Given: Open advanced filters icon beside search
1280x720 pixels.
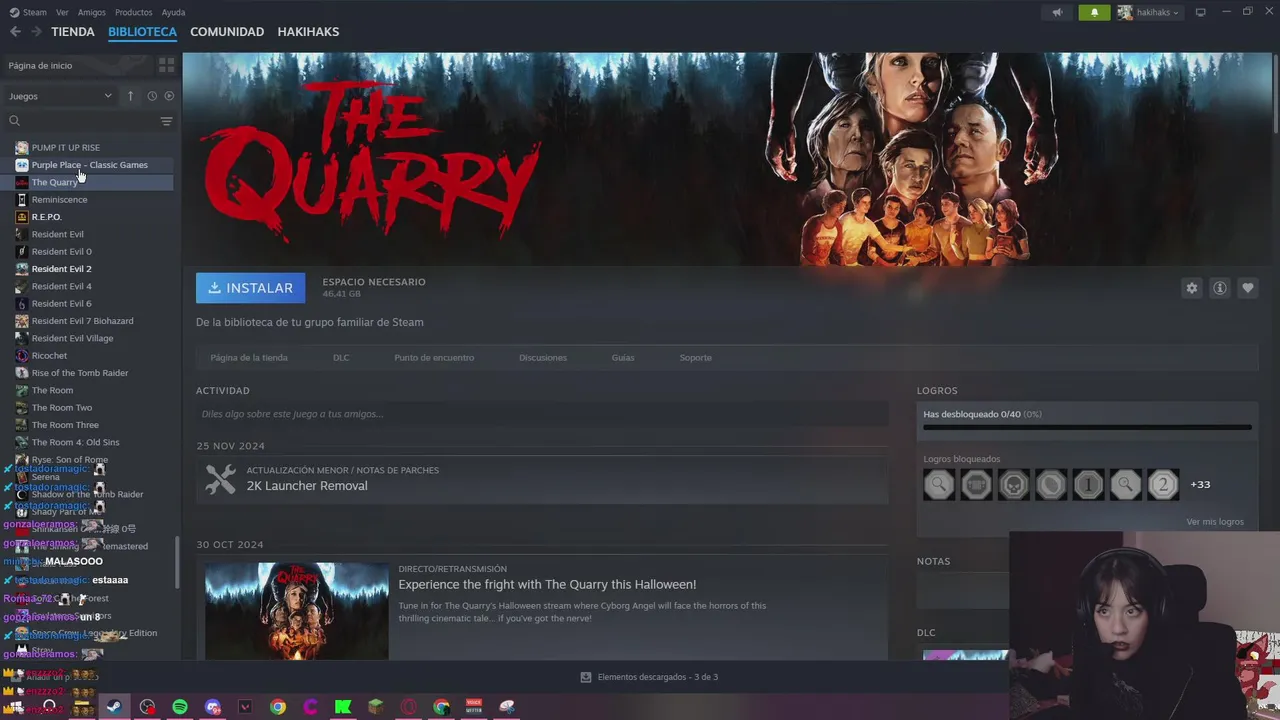Looking at the screenshot, I should pos(166,121).
